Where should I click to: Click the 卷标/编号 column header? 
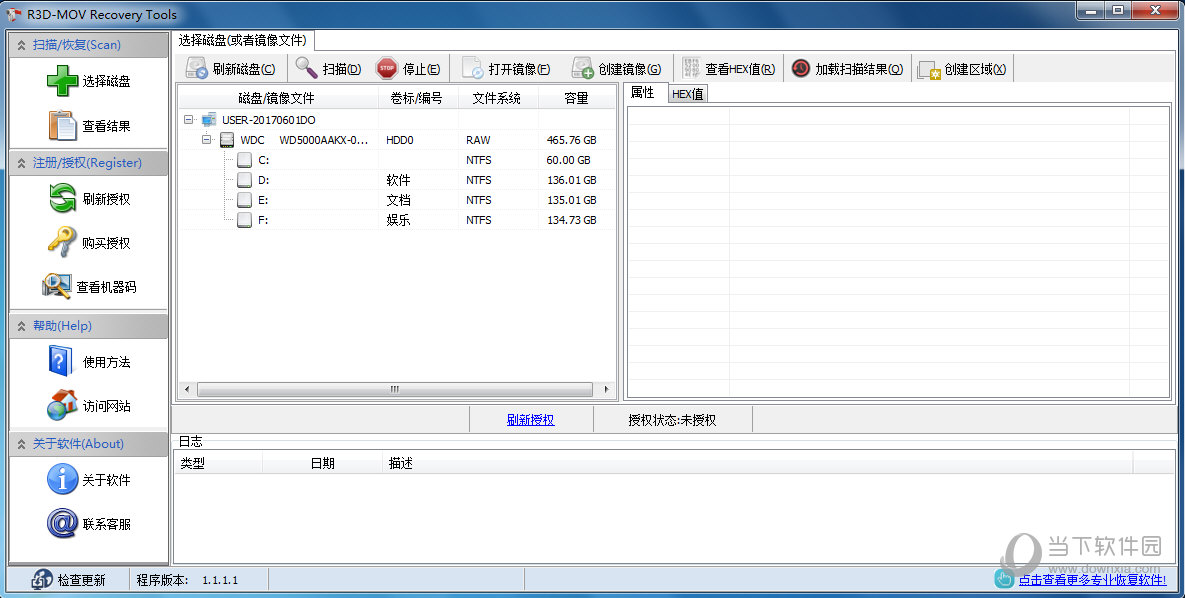(416, 98)
